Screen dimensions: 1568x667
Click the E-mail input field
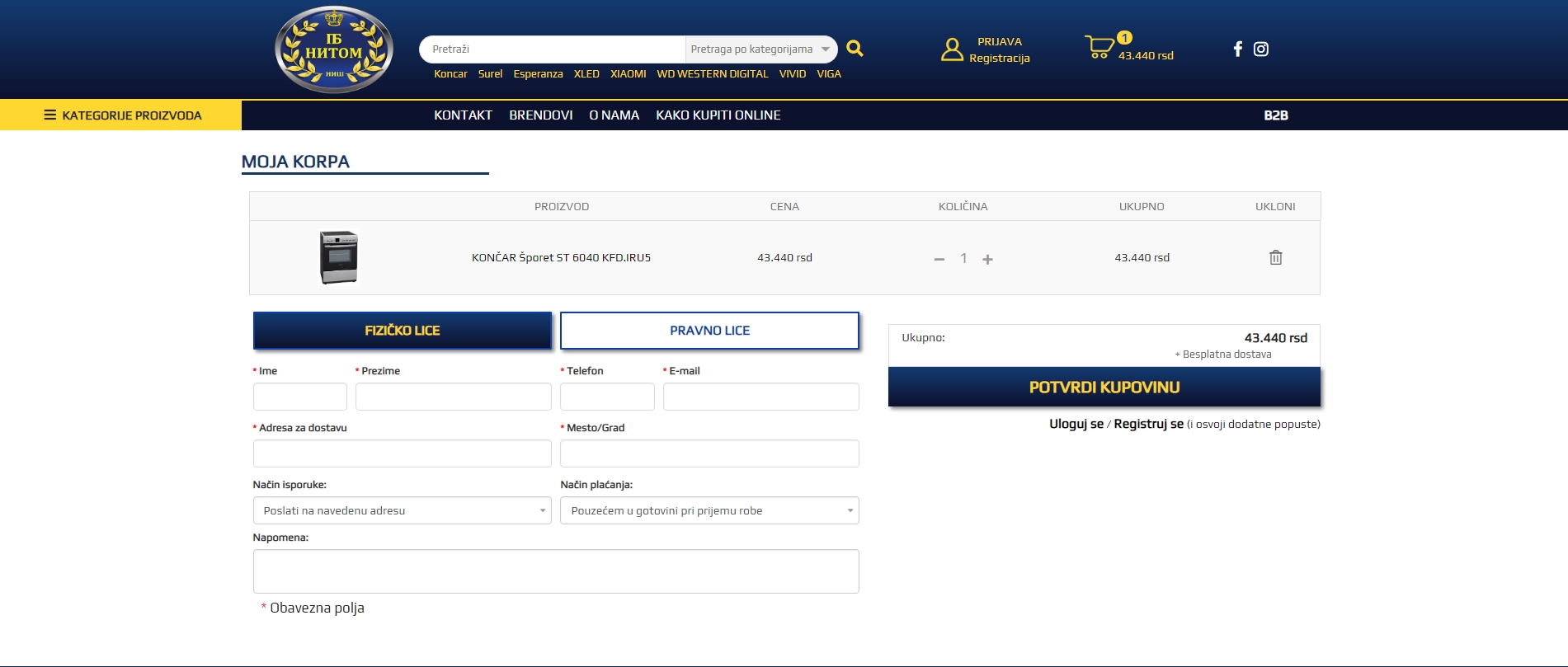[761, 397]
